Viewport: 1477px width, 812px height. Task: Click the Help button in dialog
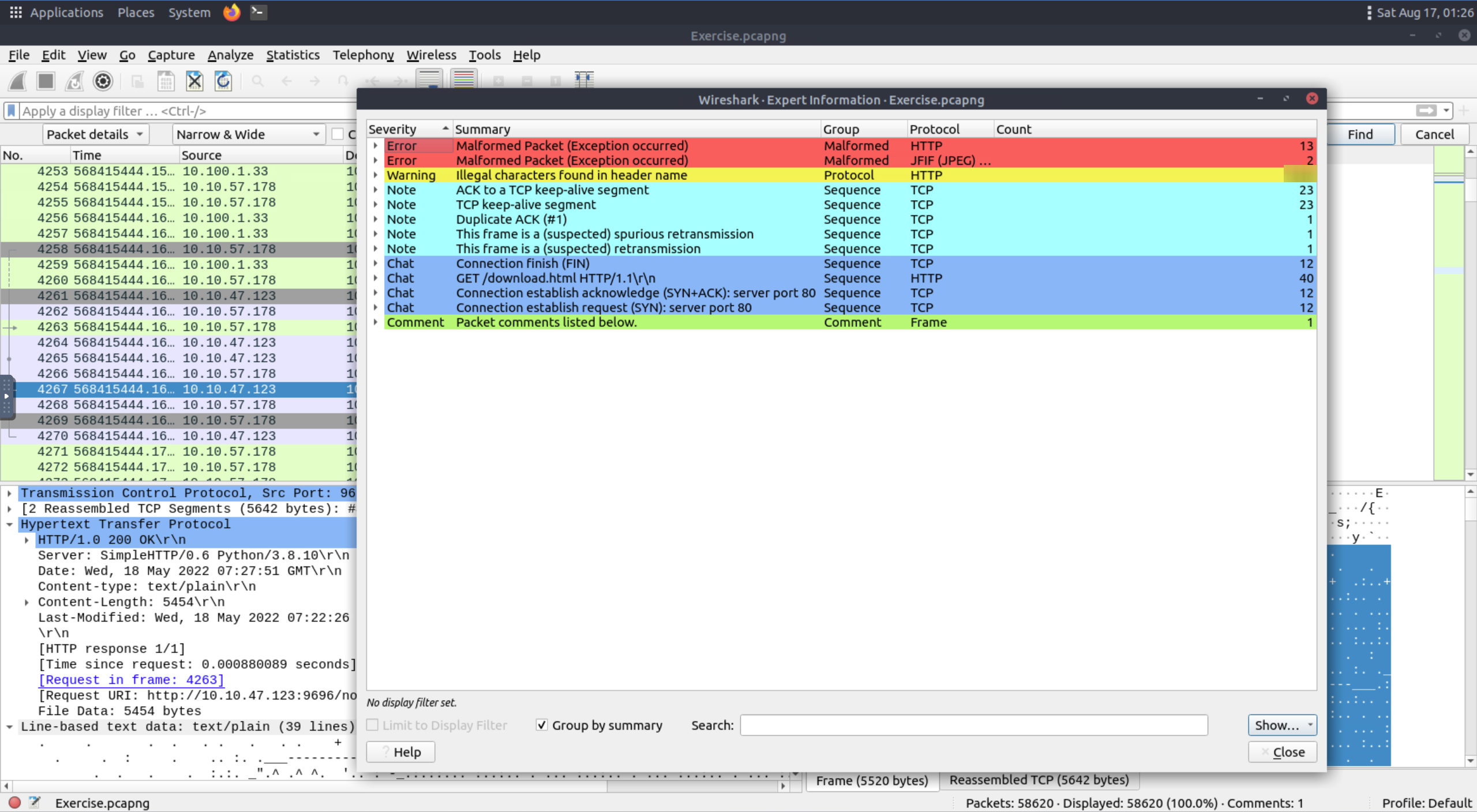(x=400, y=752)
